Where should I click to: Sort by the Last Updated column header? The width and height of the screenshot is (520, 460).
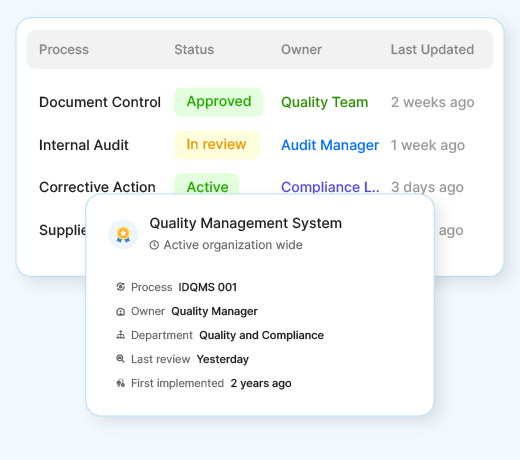[x=432, y=49]
